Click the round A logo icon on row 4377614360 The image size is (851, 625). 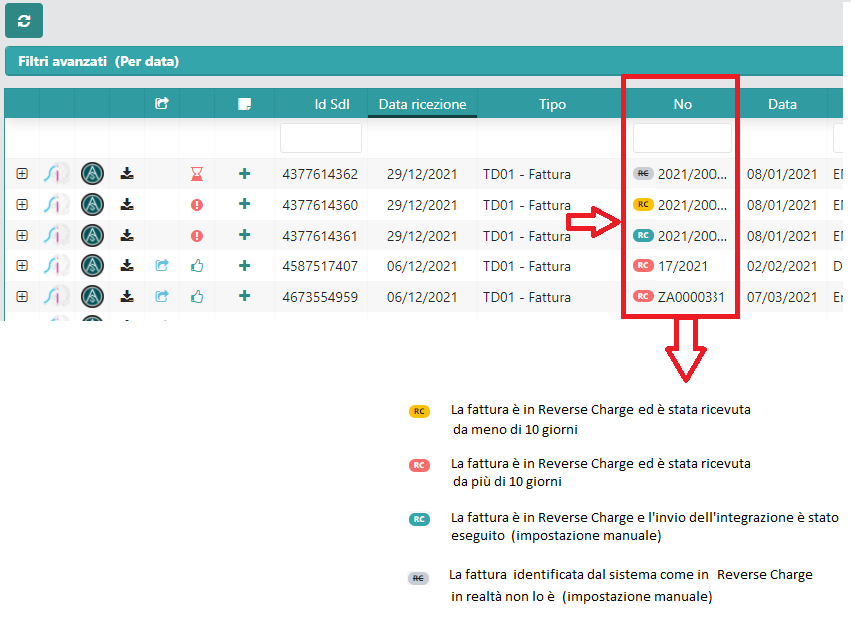pos(92,205)
